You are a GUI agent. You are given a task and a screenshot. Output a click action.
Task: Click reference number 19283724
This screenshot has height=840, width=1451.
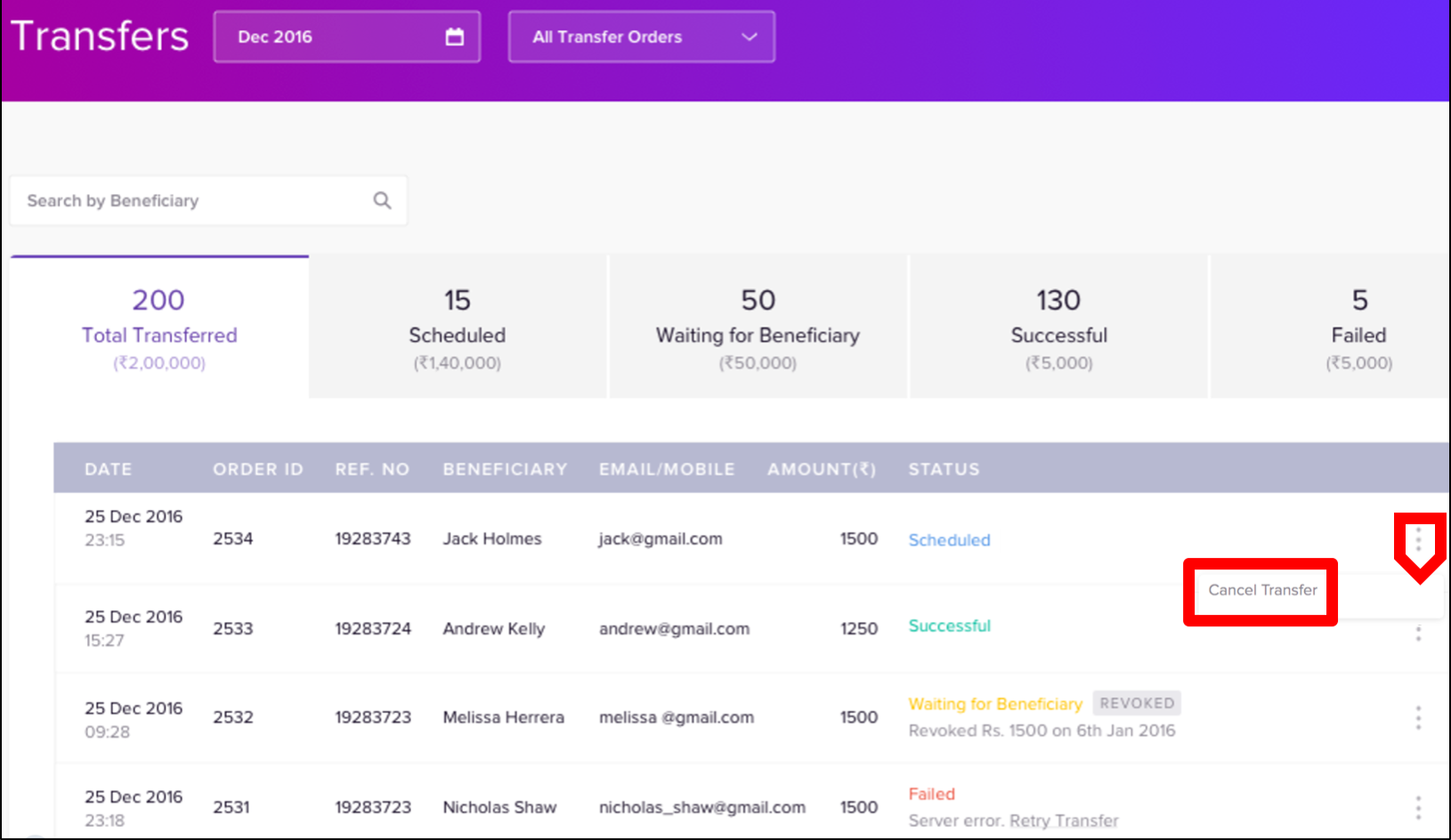(373, 628)
